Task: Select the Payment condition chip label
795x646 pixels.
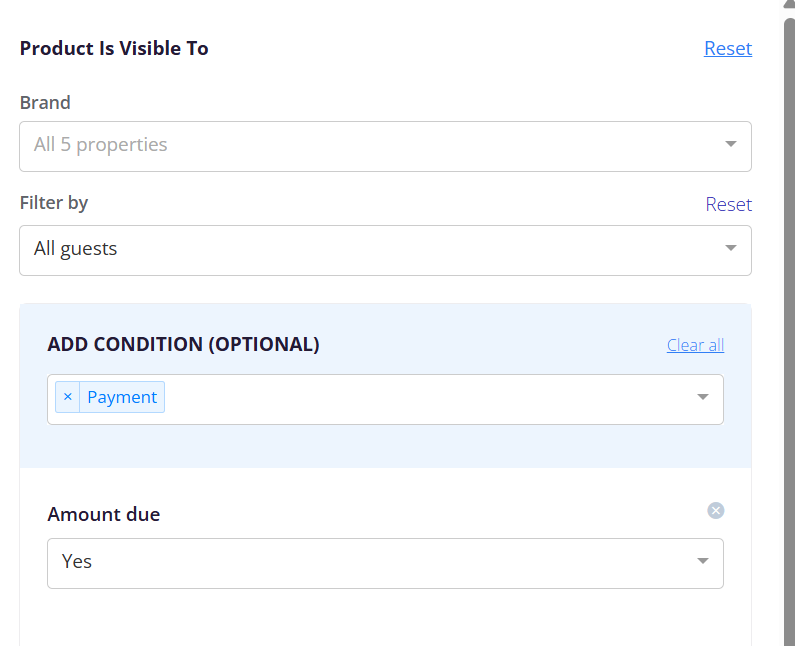Action: coord(122,397)
